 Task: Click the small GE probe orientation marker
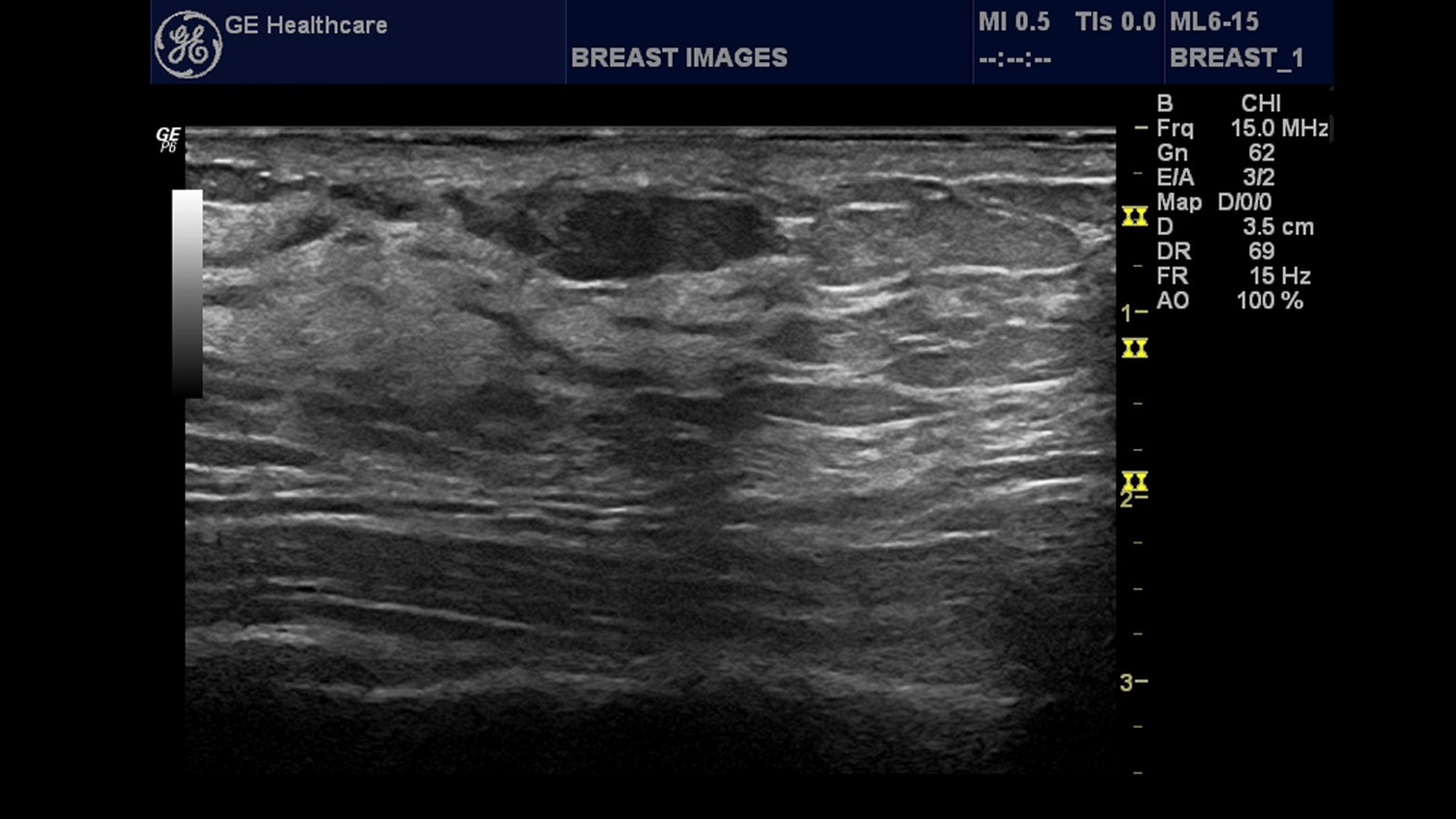point(168,139)
